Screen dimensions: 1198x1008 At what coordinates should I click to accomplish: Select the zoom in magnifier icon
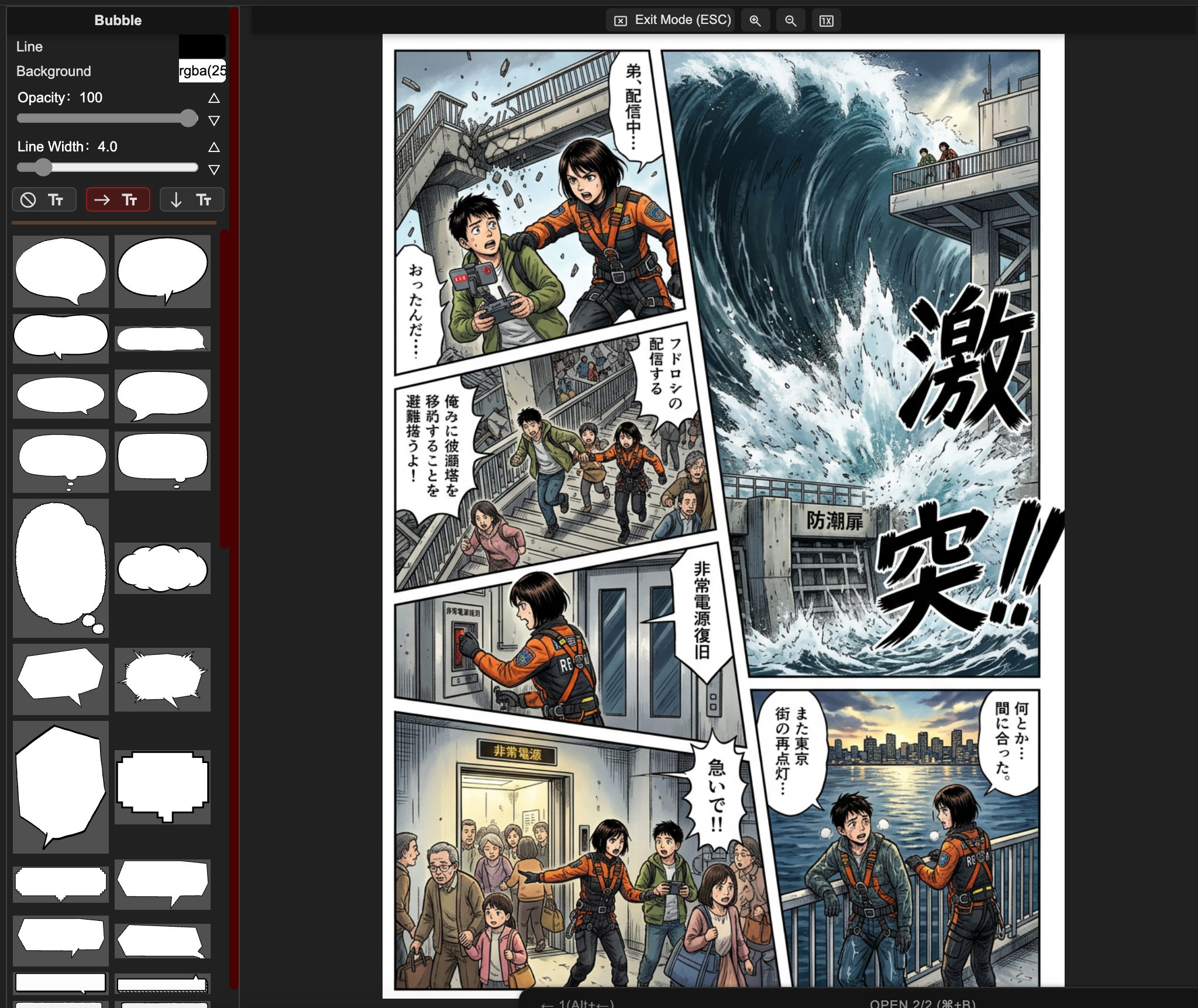pyautogui.click(x=755, y=20)
